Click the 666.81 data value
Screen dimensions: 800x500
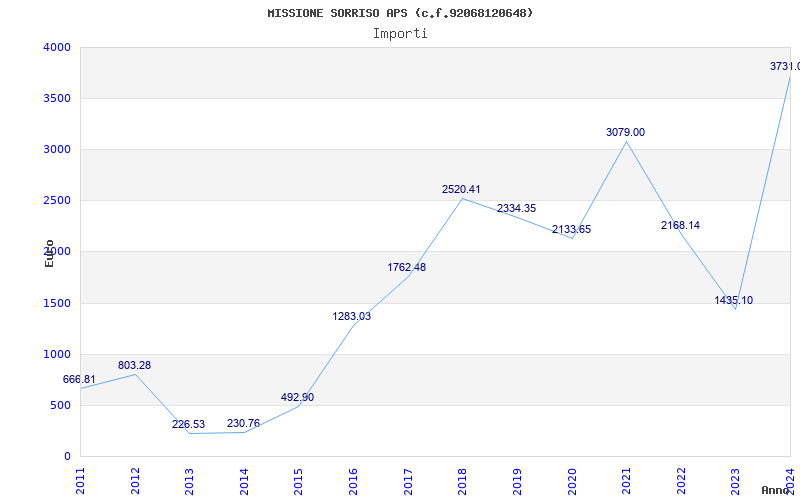79,380
